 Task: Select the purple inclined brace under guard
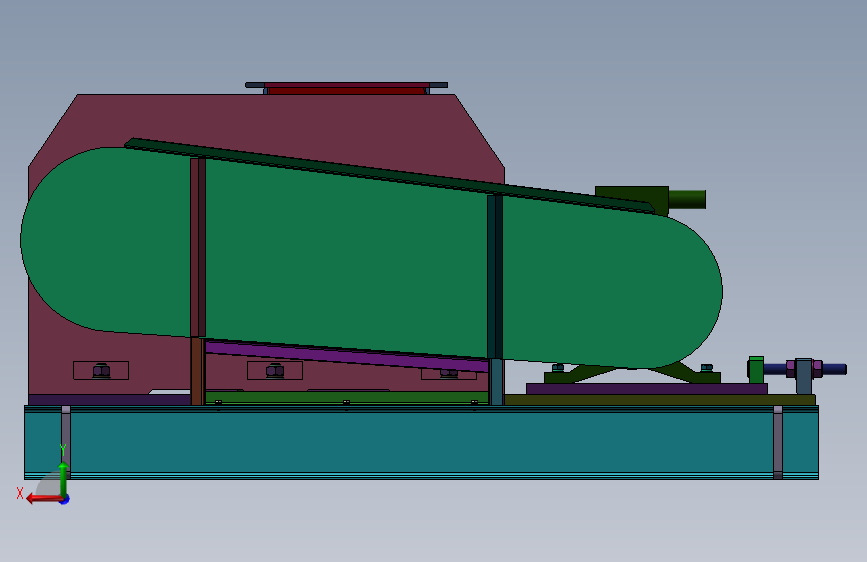(x=346, y=356)
